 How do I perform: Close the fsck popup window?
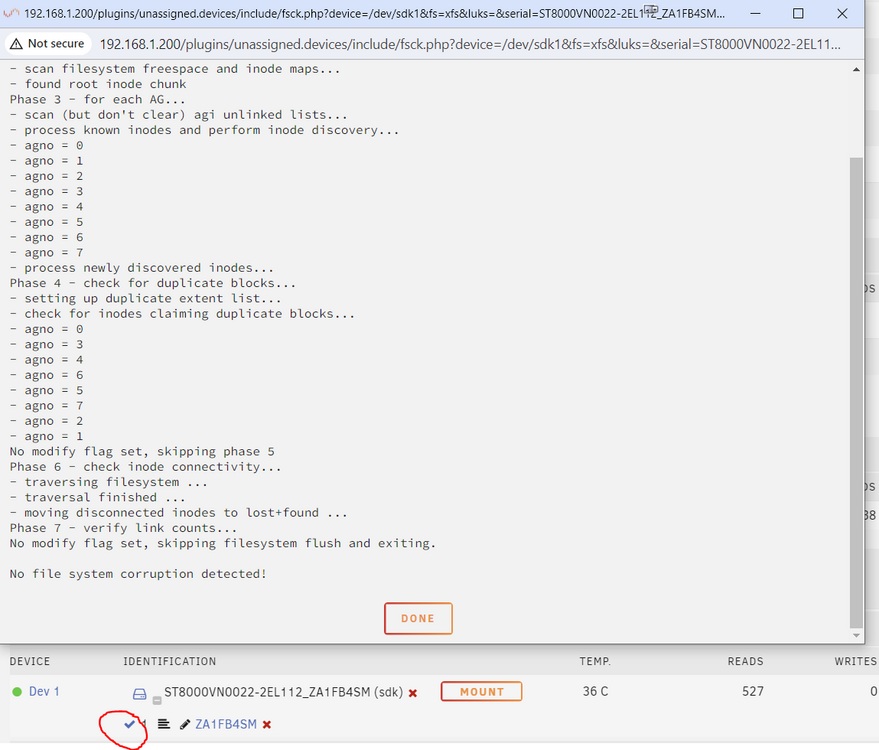click(842, 13)
